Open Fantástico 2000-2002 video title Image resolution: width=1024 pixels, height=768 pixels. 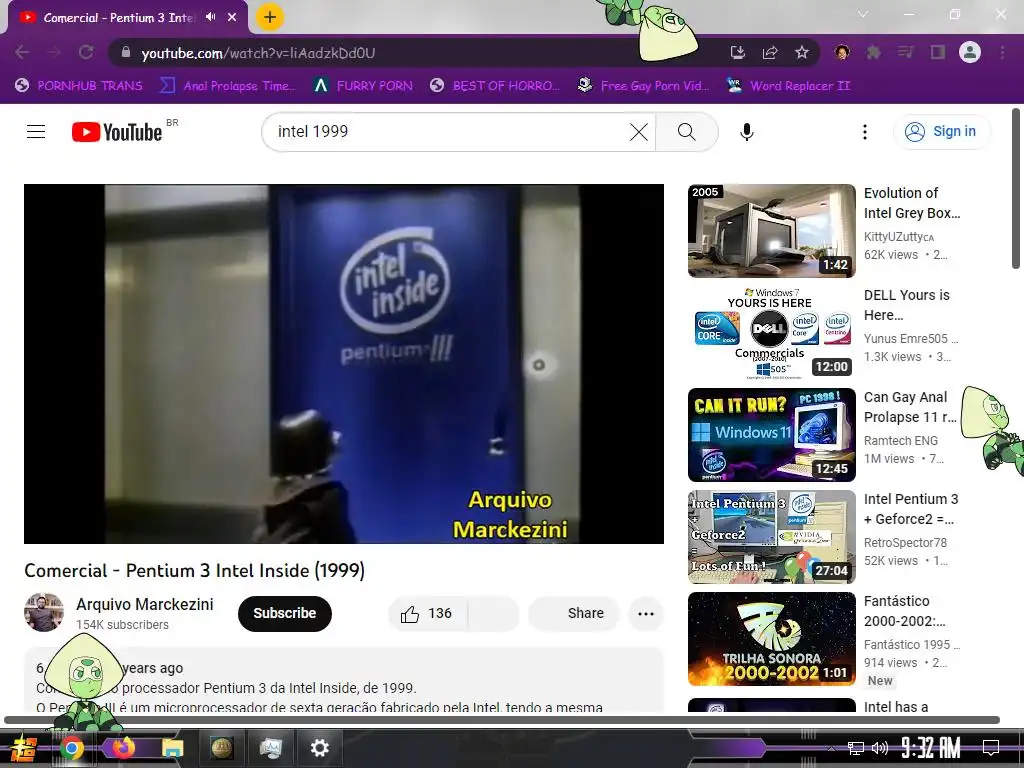pos(904,611)
